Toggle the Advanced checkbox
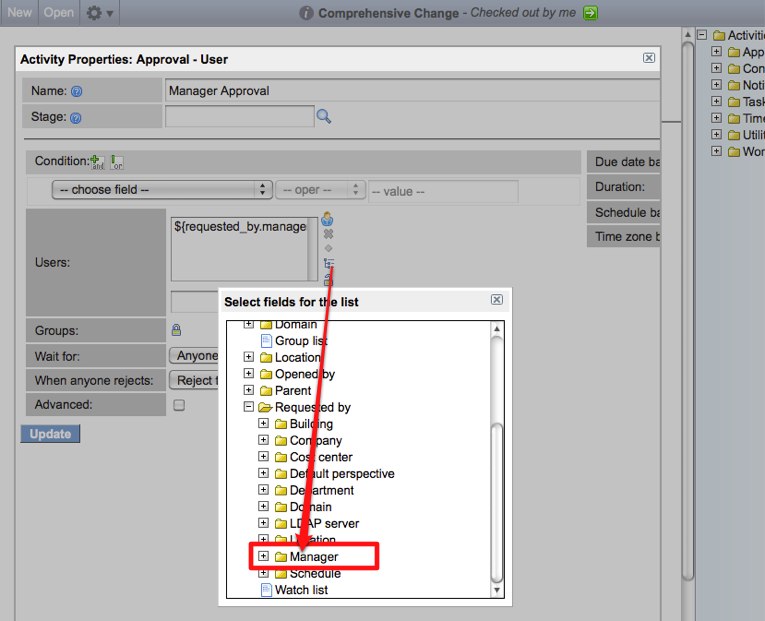765x621 pixels. (179, 405)
